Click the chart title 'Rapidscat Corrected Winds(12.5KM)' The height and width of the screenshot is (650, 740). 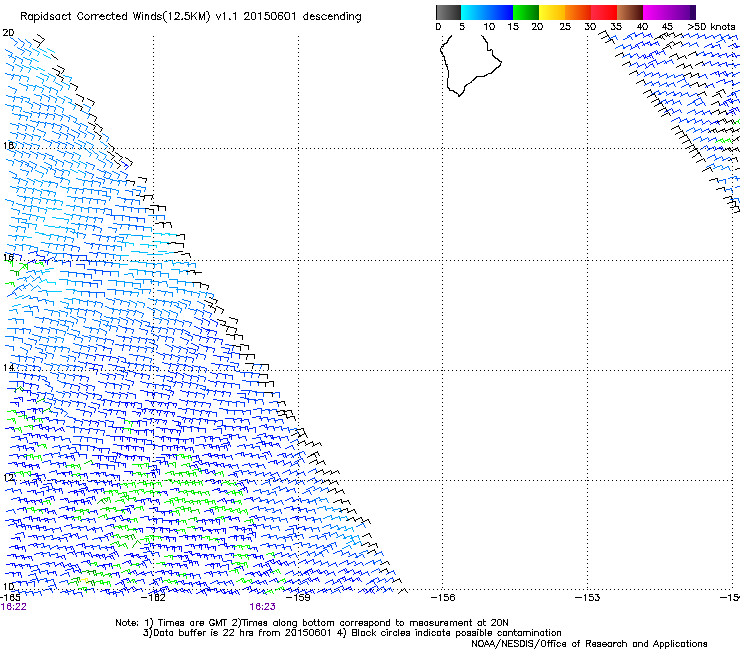point(115,17)
